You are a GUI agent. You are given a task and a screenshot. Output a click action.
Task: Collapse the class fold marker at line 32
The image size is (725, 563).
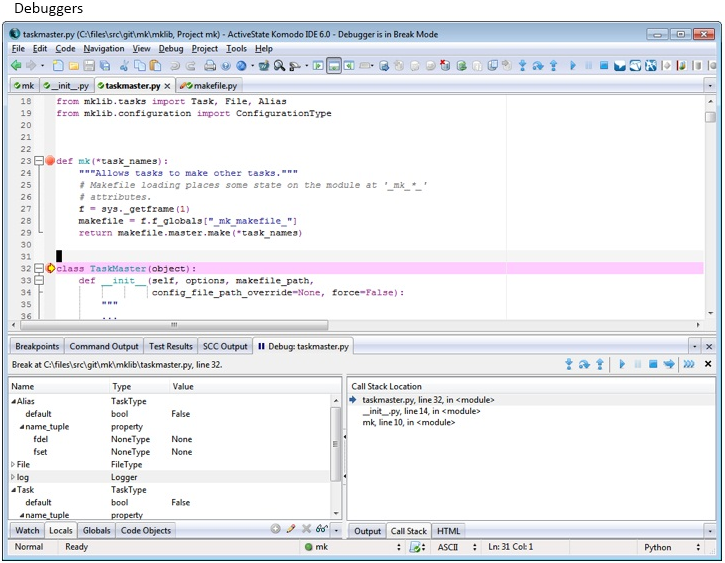click(39, 268)
